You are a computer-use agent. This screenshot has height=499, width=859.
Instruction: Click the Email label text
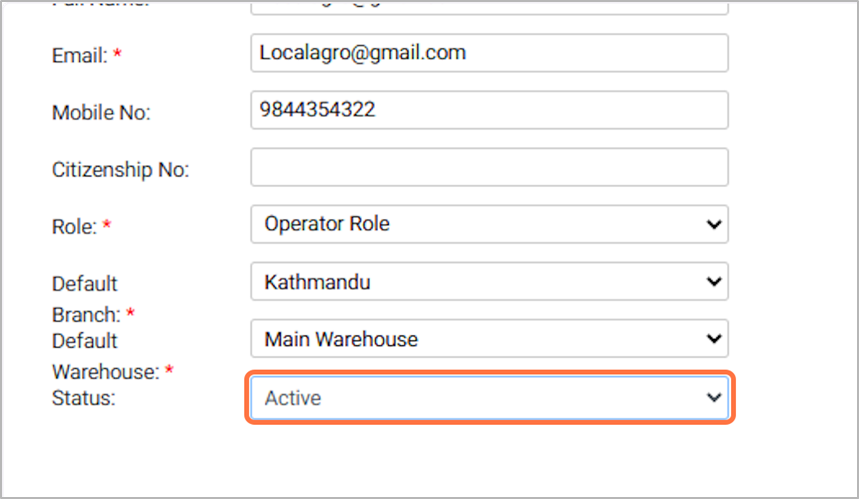79,56
